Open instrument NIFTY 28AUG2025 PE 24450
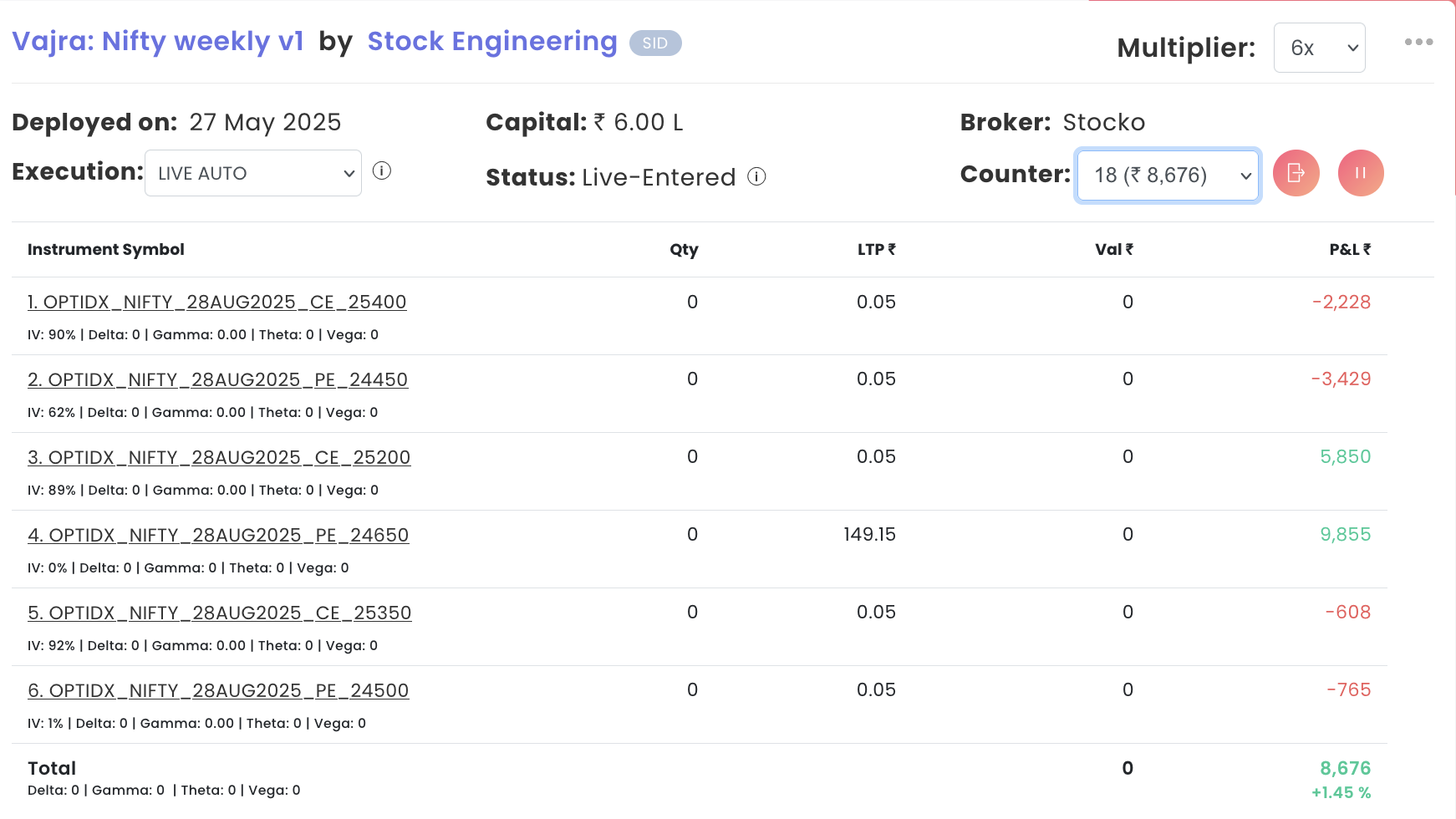The image size is (1456, 819). [x=217, y=379]
